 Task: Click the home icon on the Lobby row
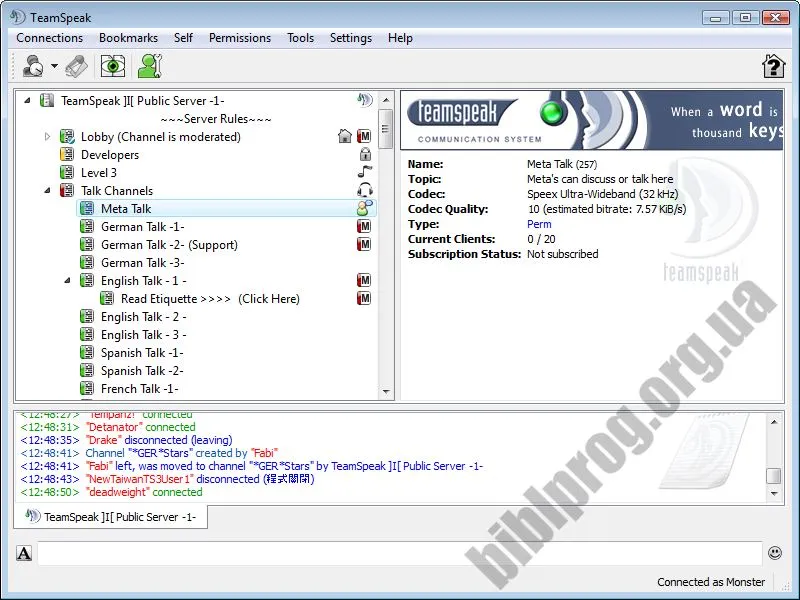click(345, 136)
